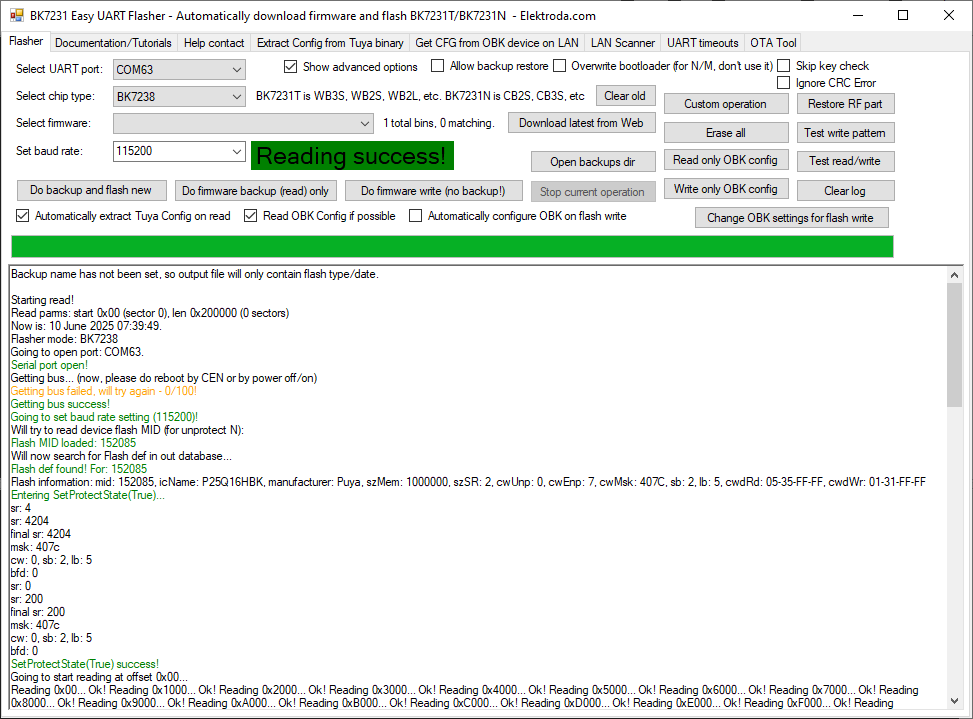Minimize the flasher window

pyautogui.click(x=858, y=16)
